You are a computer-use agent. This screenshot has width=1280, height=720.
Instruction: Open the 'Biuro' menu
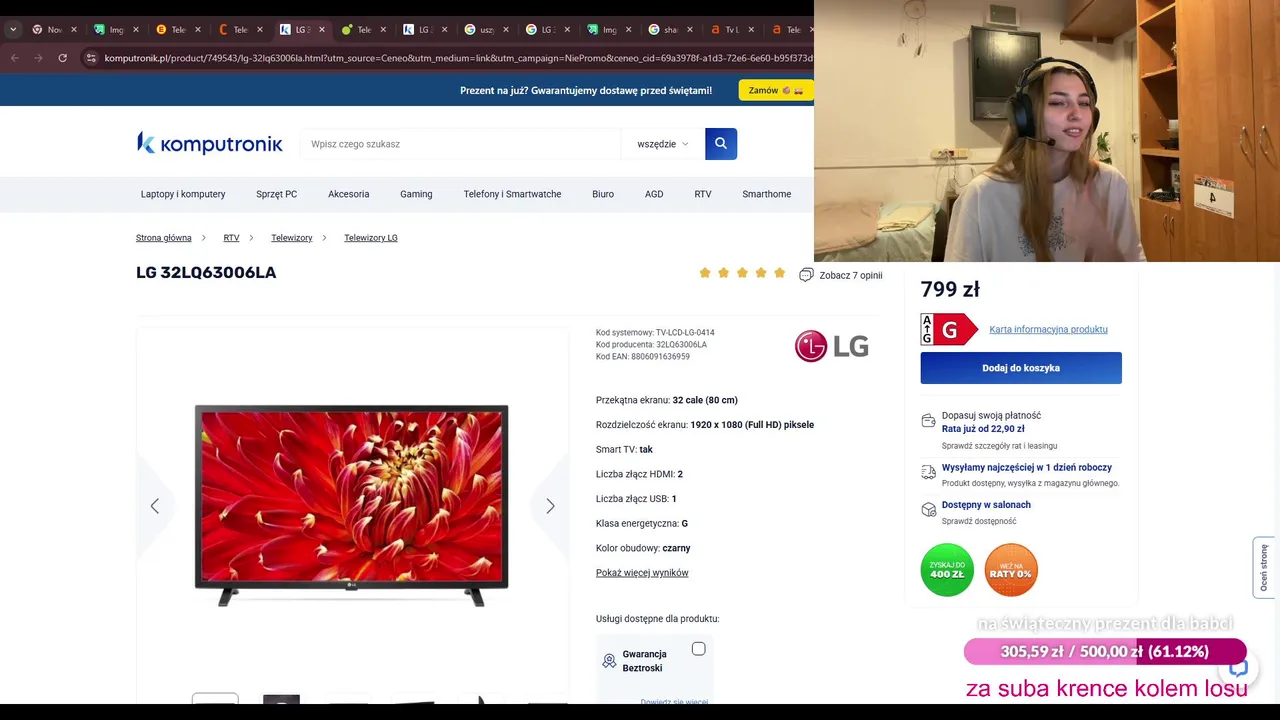tap(603, 194)
